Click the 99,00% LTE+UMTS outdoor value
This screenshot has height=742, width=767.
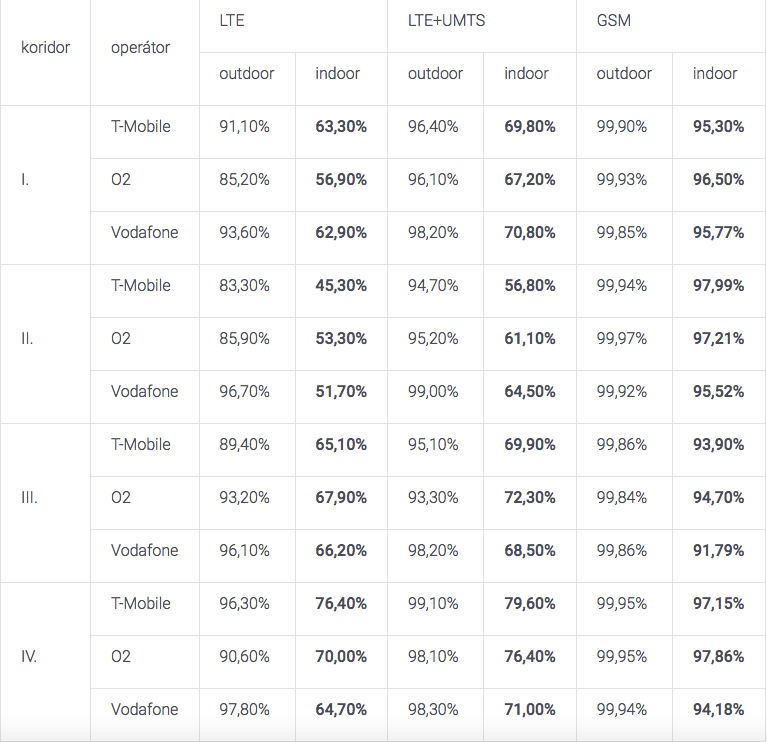click(x=433, y=391)
